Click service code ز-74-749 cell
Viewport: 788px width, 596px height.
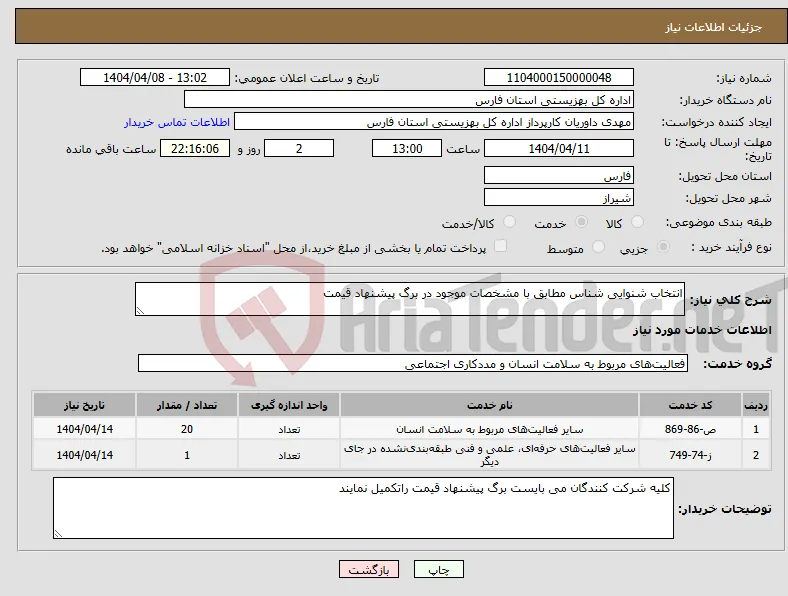691,455
